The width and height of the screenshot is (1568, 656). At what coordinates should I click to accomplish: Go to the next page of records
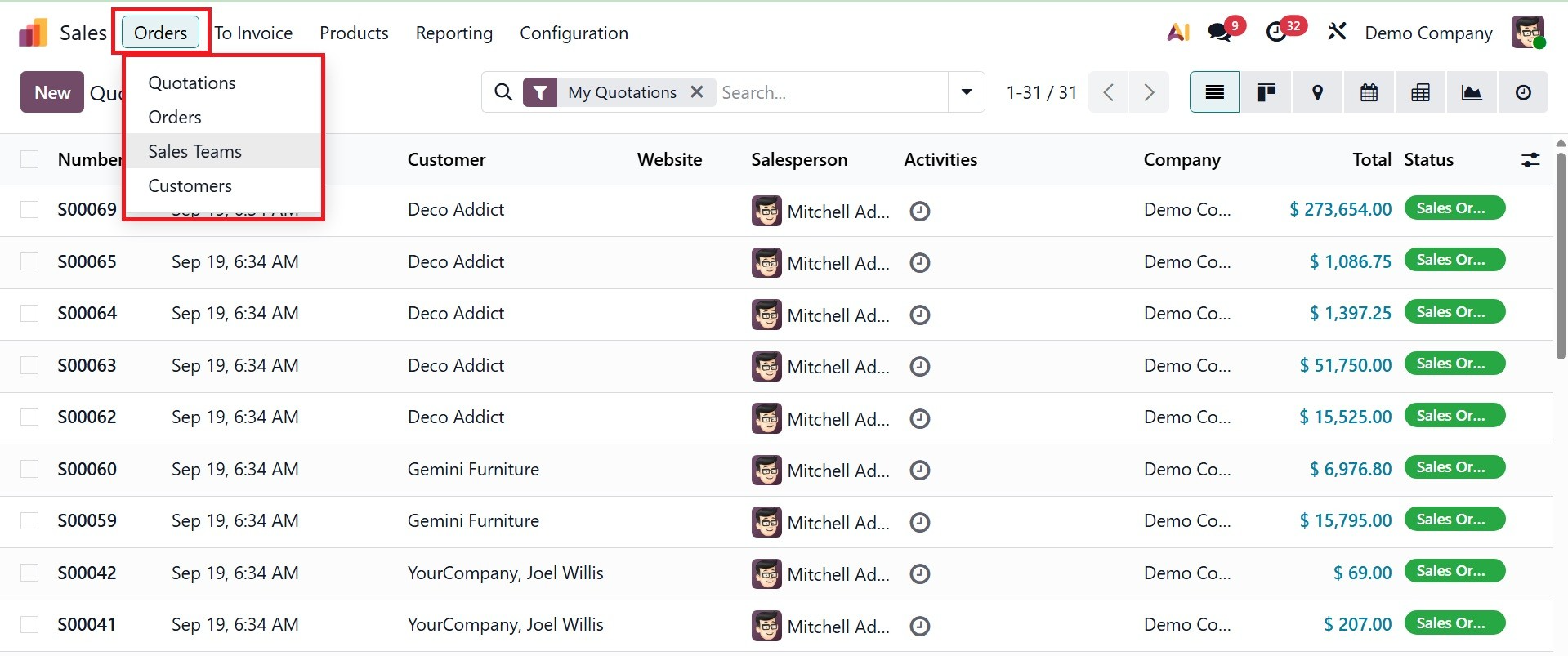pyautogui.click(x=1149, y=92)
